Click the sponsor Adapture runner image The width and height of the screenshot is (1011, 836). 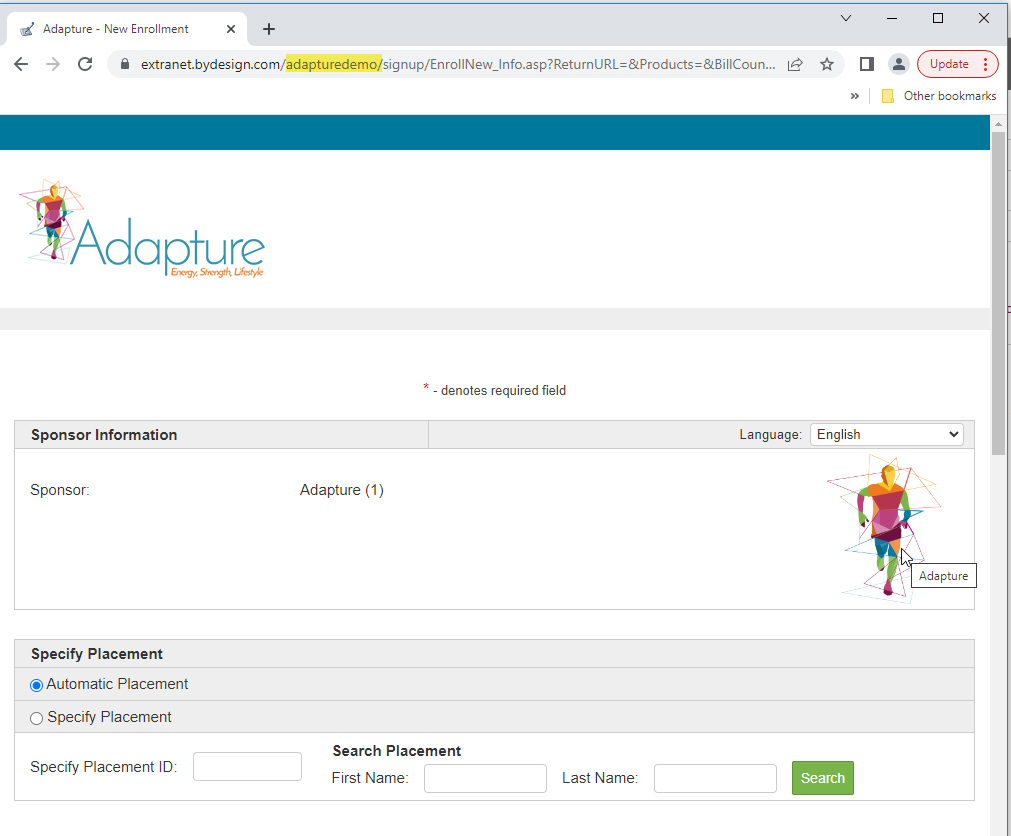[x=884, y=527]
